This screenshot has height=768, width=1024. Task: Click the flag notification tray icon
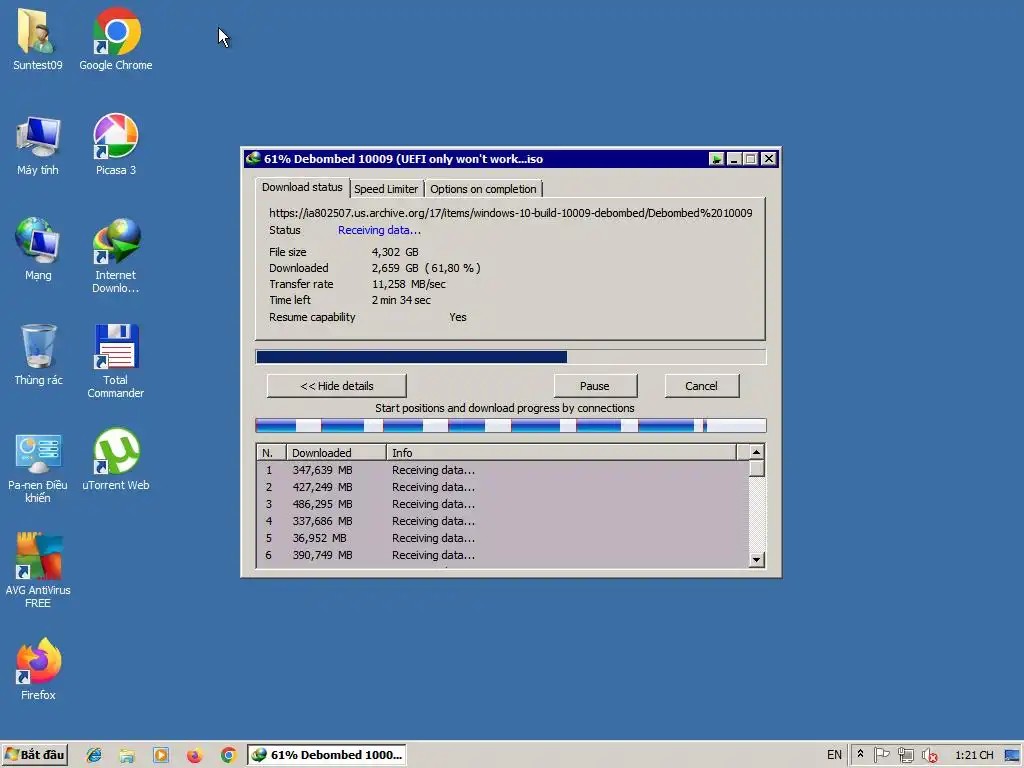(882, 755)
